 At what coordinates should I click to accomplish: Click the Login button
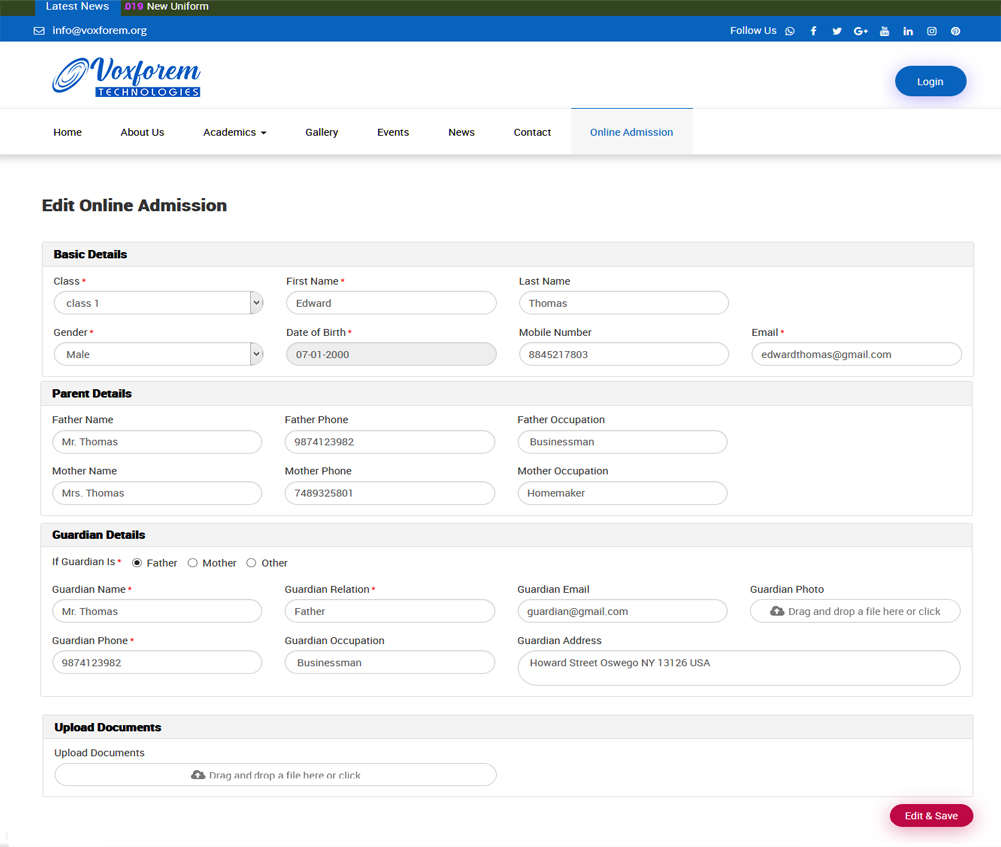pyautogui.click(x=930, y=81)
